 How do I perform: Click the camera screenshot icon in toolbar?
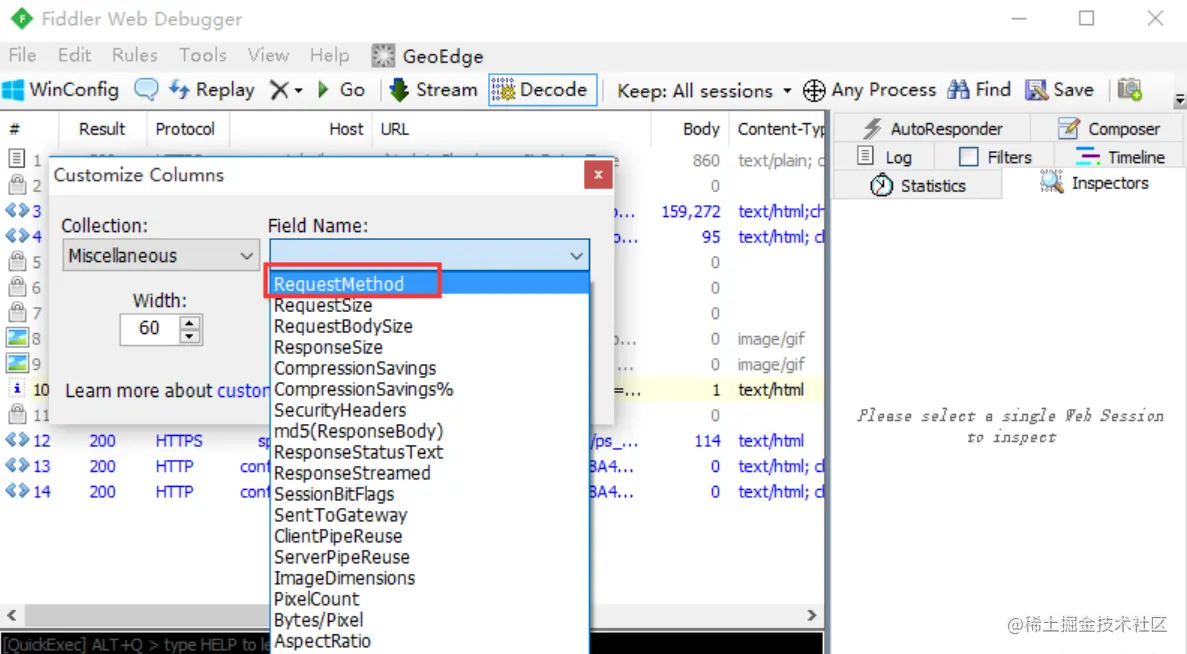click(1129, 89)
